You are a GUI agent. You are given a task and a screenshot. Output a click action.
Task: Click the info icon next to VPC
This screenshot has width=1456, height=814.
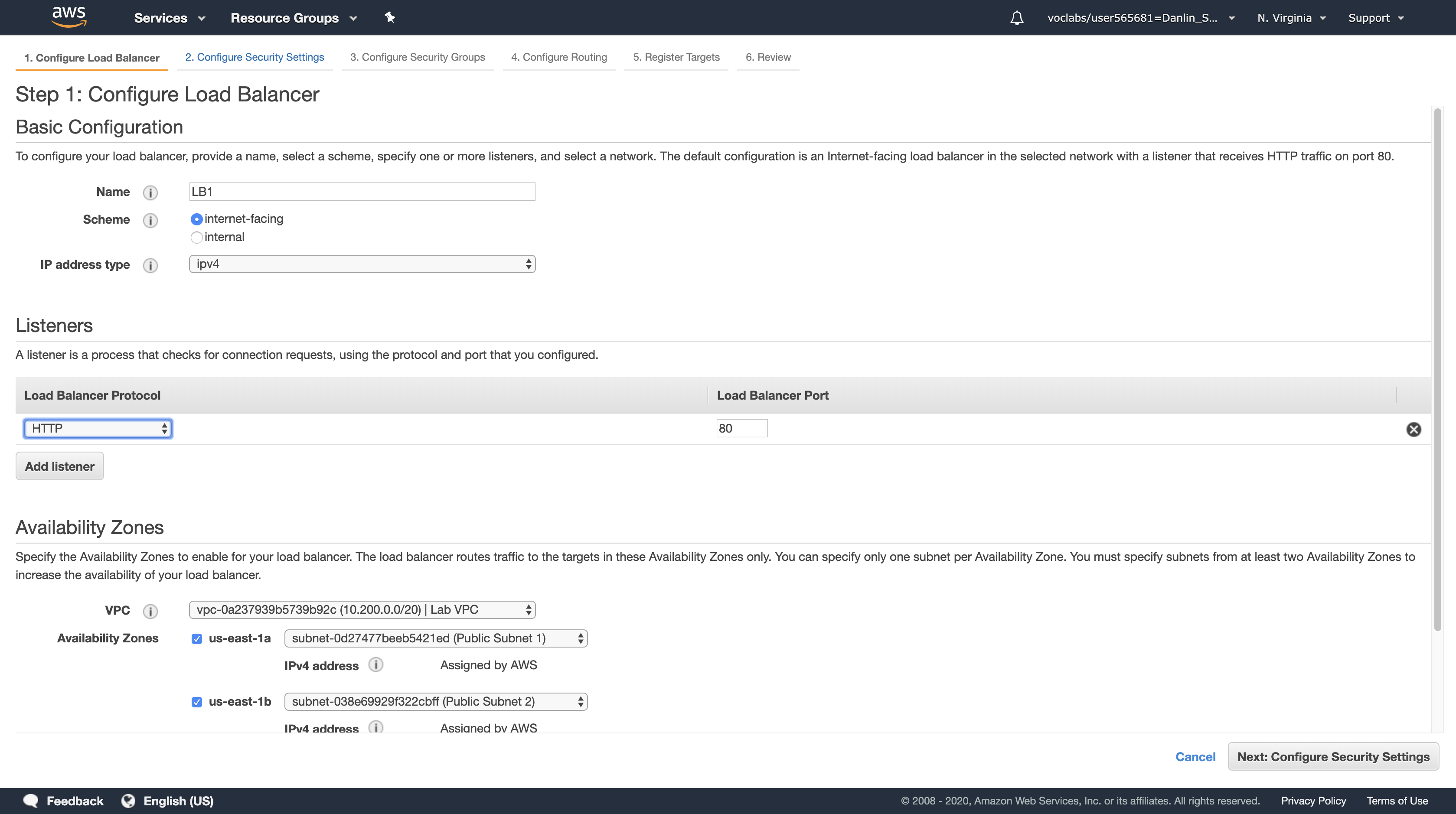pyautogui.click(x=150, y=611)
